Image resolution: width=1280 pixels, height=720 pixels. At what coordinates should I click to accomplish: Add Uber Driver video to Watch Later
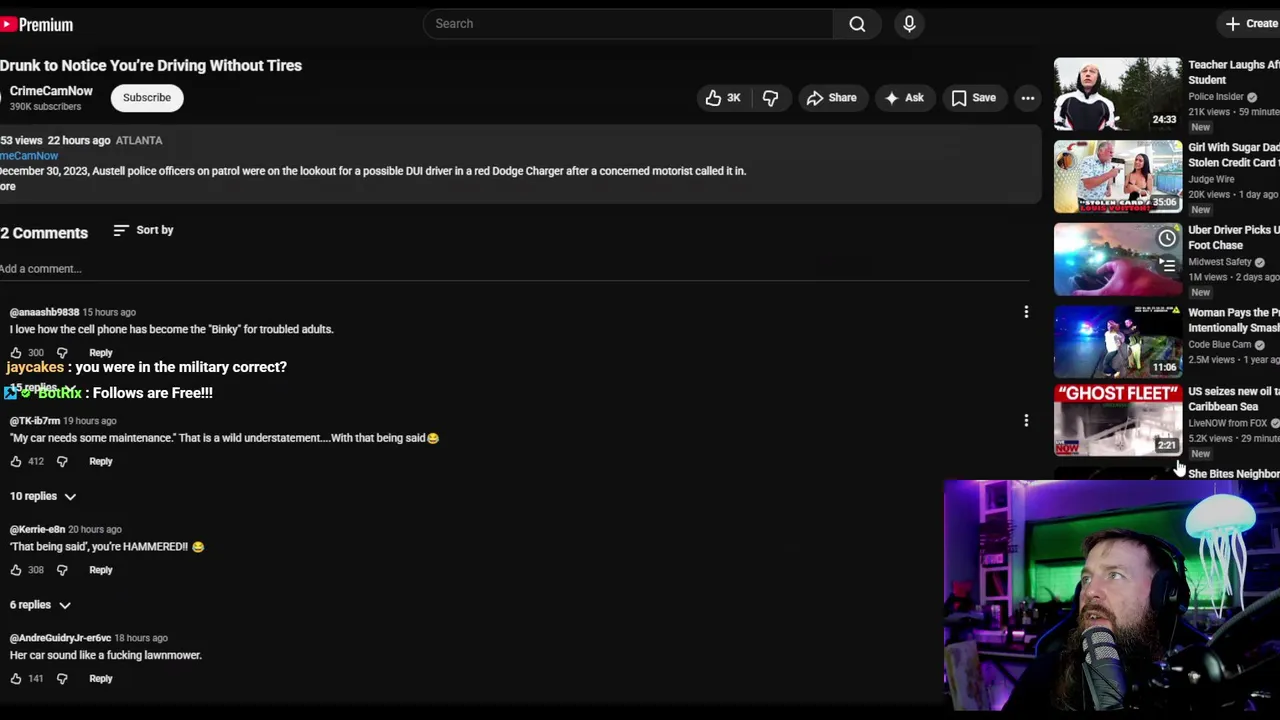pos(1167,239)
